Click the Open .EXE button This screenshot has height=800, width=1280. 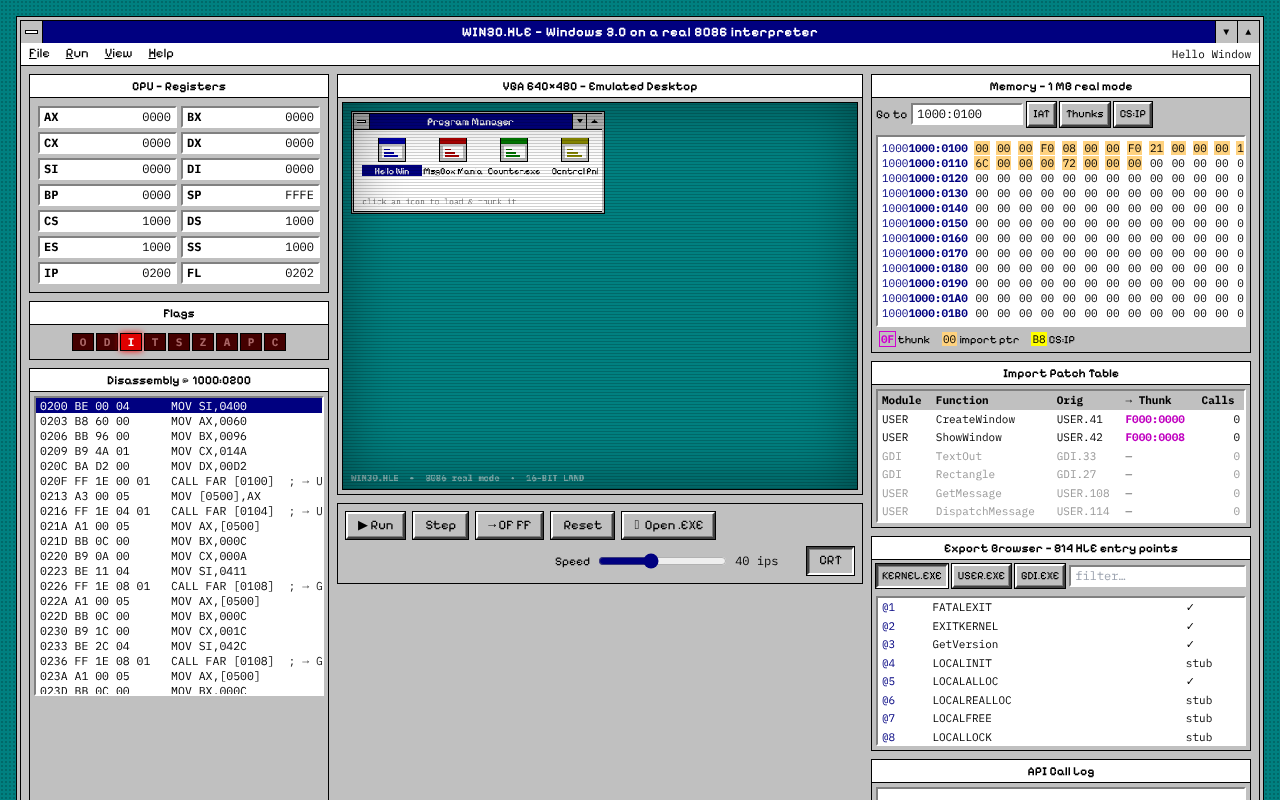coord(669,525)
